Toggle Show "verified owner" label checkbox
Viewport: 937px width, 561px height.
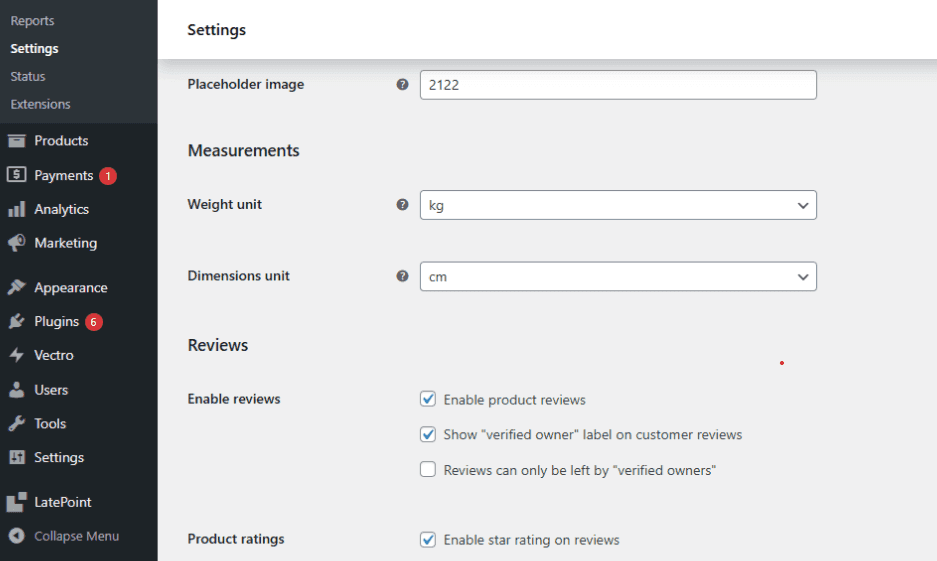pyautogui.click(x=428, y=434)
